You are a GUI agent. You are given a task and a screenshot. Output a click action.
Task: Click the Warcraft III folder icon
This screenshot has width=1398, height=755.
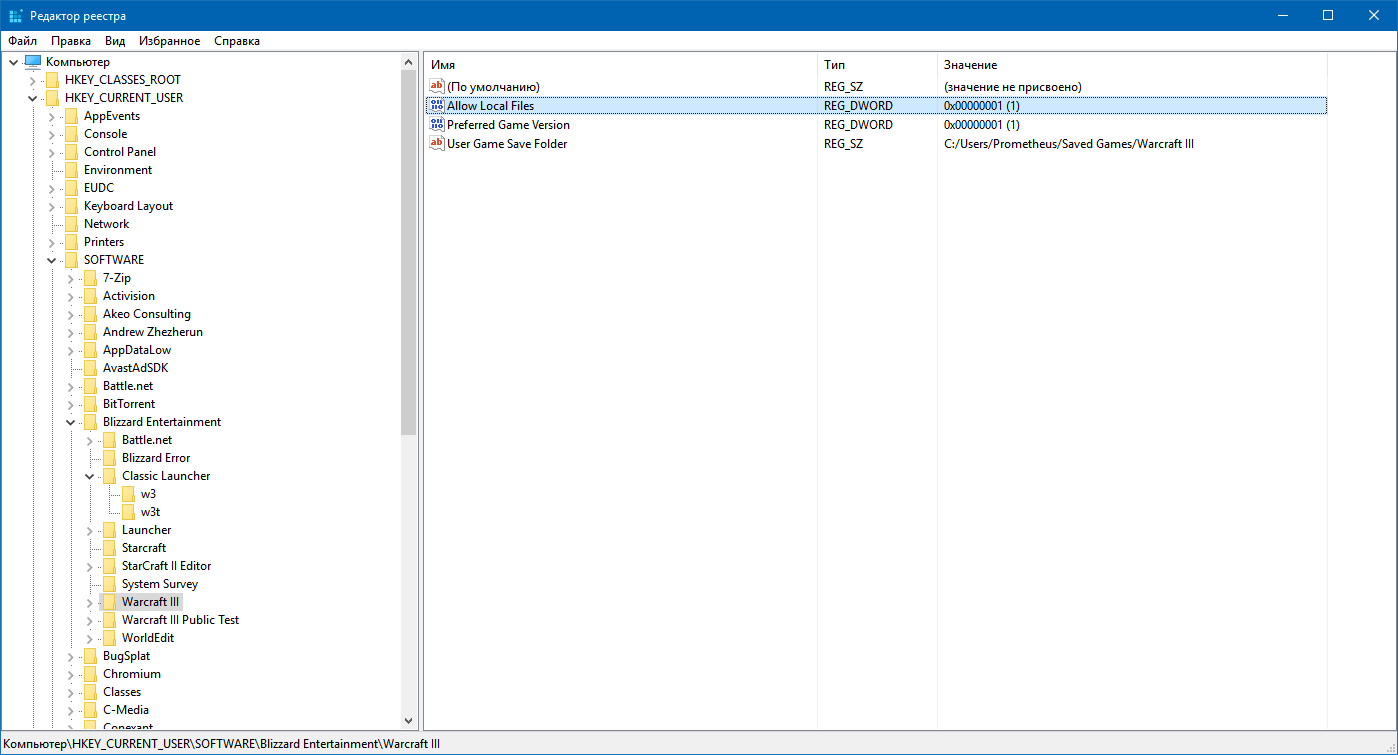click(109, 602)
